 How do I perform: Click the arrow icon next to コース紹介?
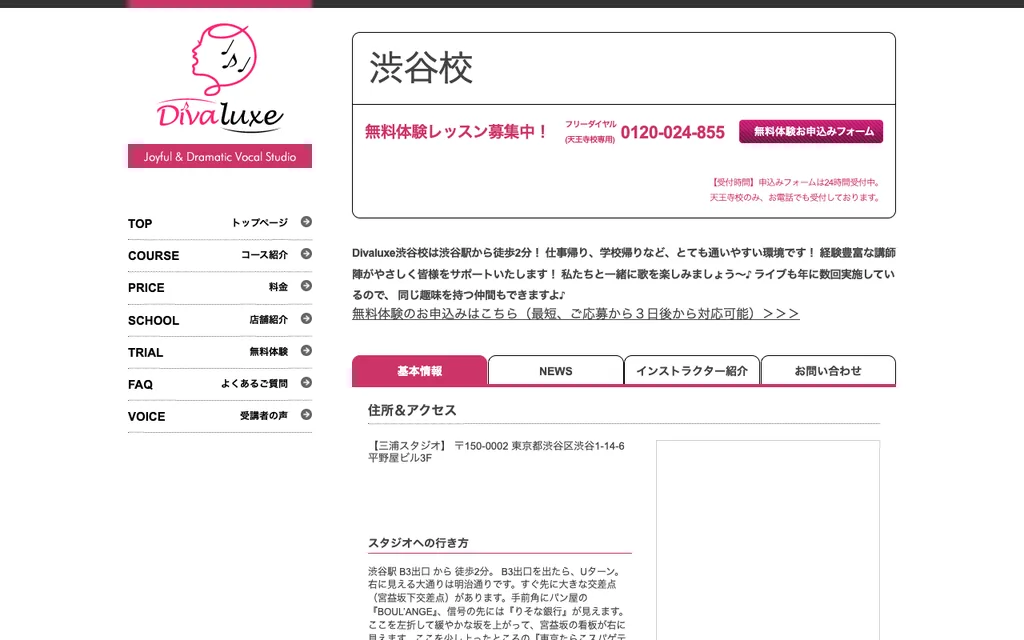point(306,254)
